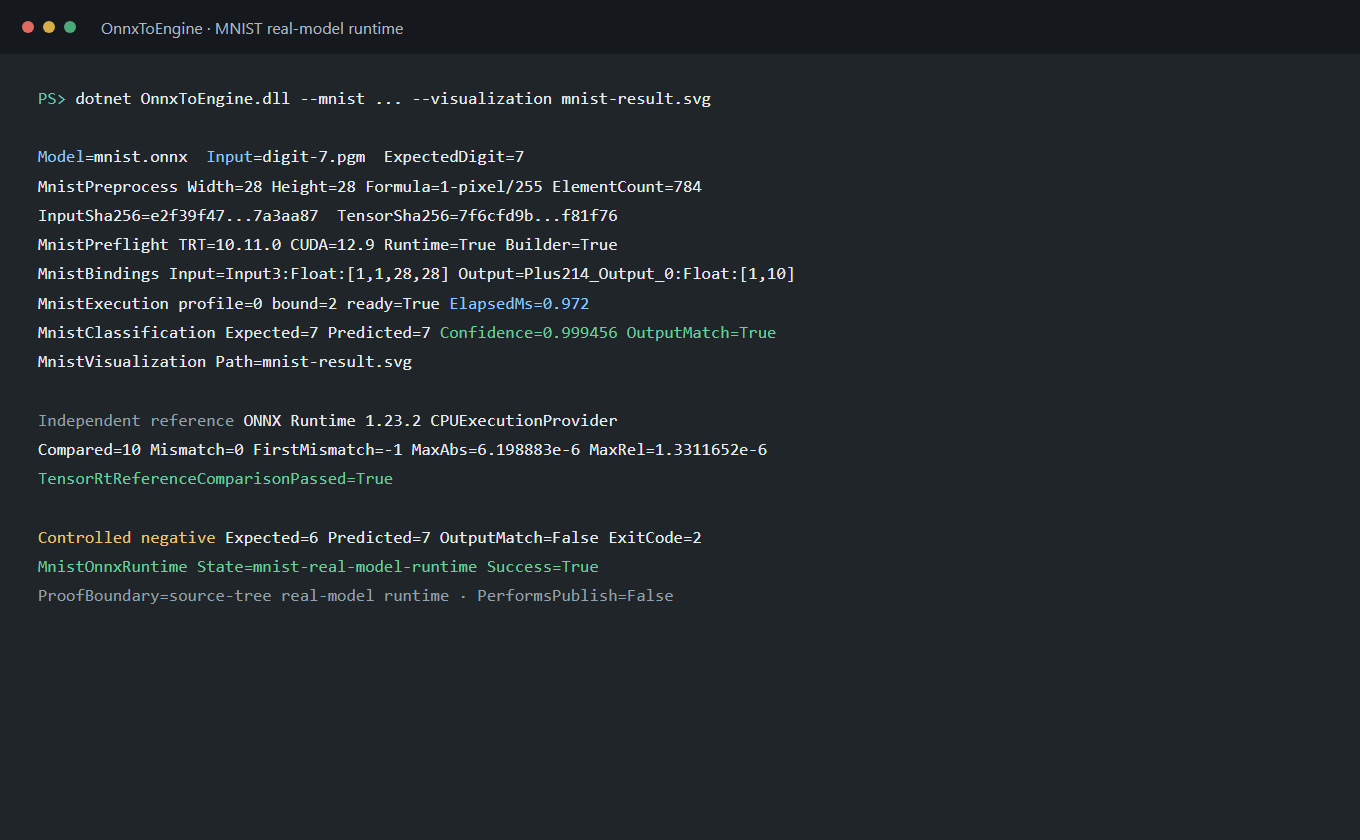Click 'TensorRtReferenceComparisonPassed=True' line

coord(215,479)
